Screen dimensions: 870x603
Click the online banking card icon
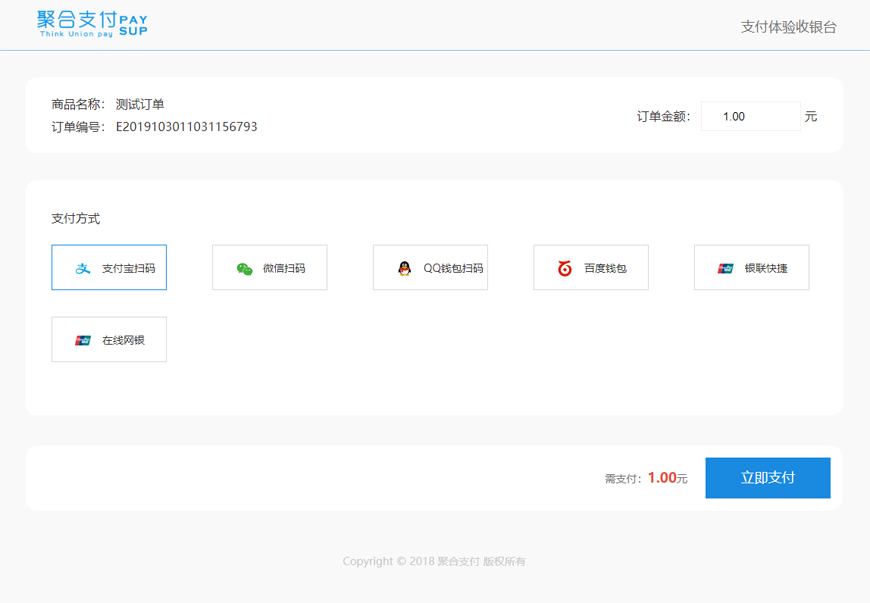click(83, 339)
